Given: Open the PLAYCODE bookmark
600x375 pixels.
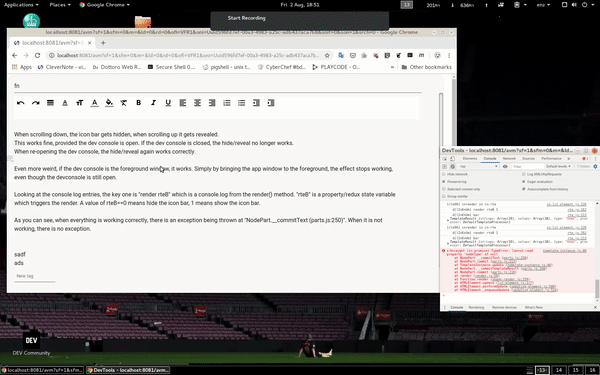Looking at the screenshot, I should coord(336,67).
